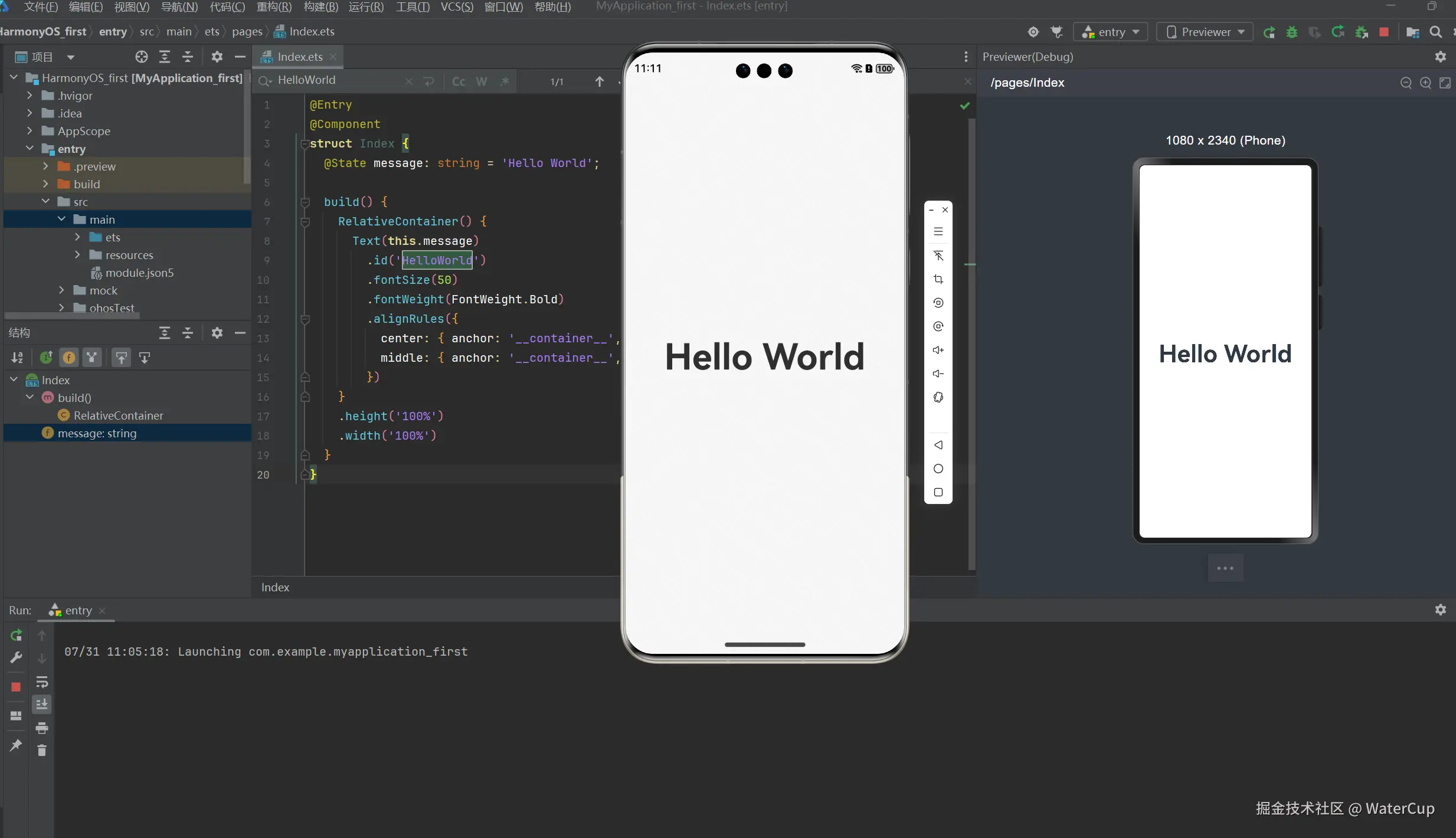Click the three-dots button below phone preview
This screenshot has height=838, width=1456.
(1225, 568)
